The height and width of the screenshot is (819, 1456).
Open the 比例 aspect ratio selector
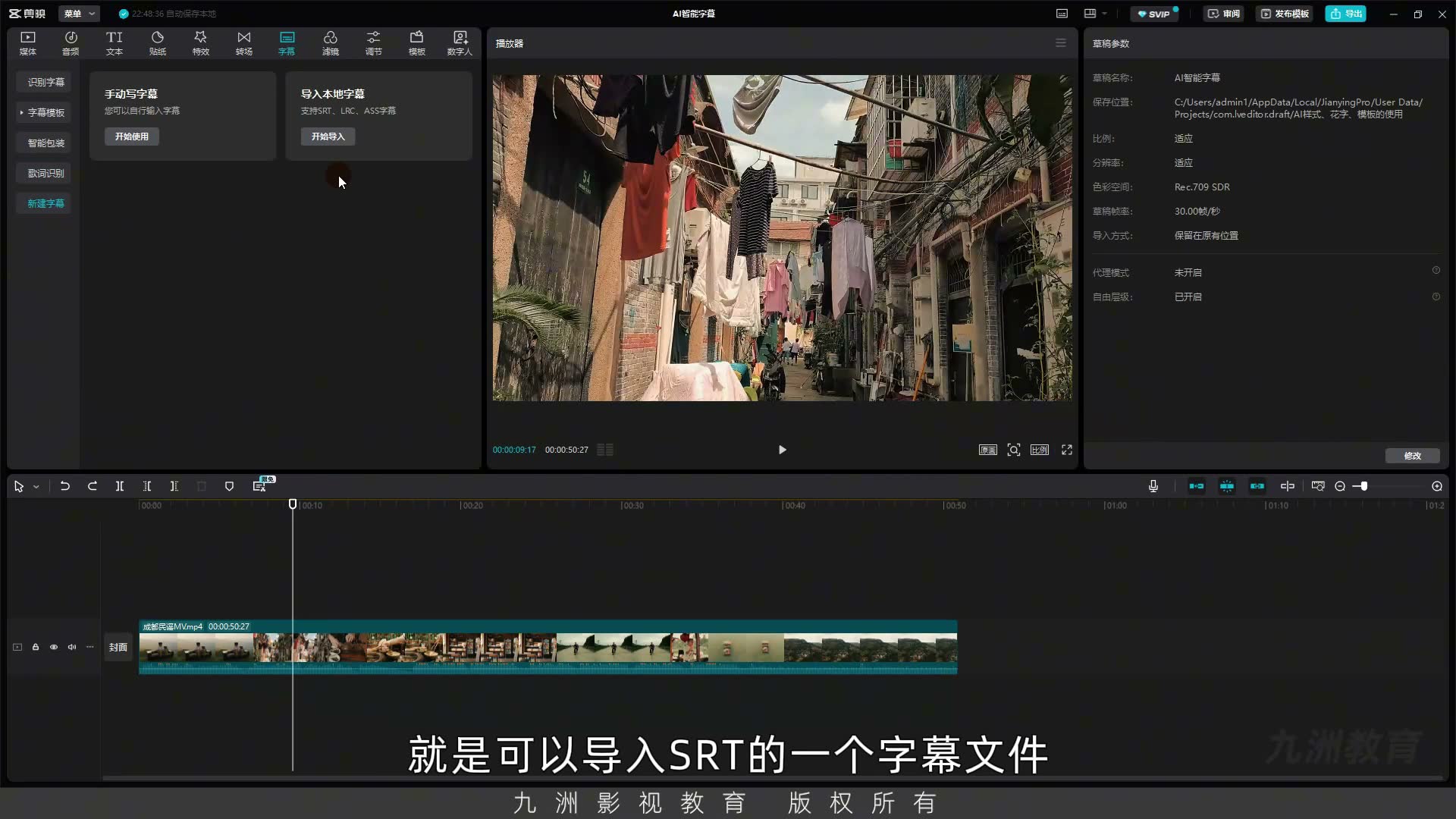(1040, 450)
